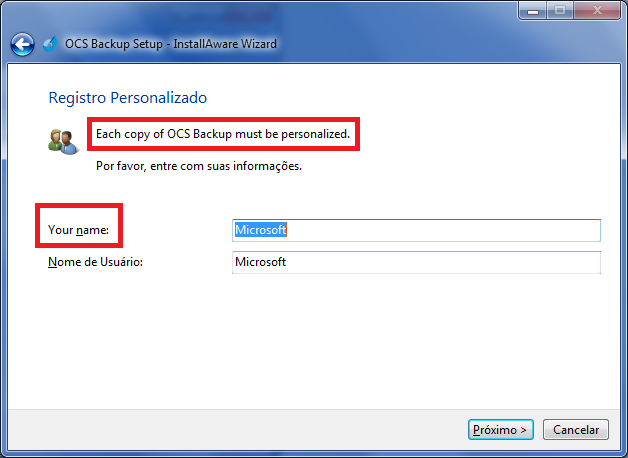
Task: Focus the Your name text field
Action: (416, 230)
